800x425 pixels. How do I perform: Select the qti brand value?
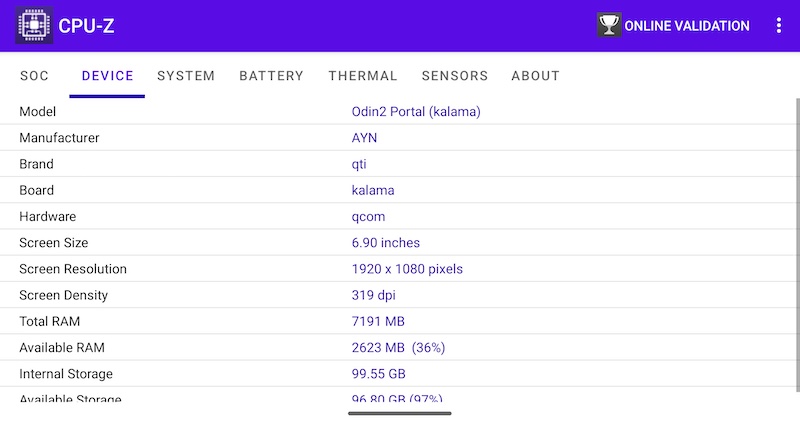359,164
